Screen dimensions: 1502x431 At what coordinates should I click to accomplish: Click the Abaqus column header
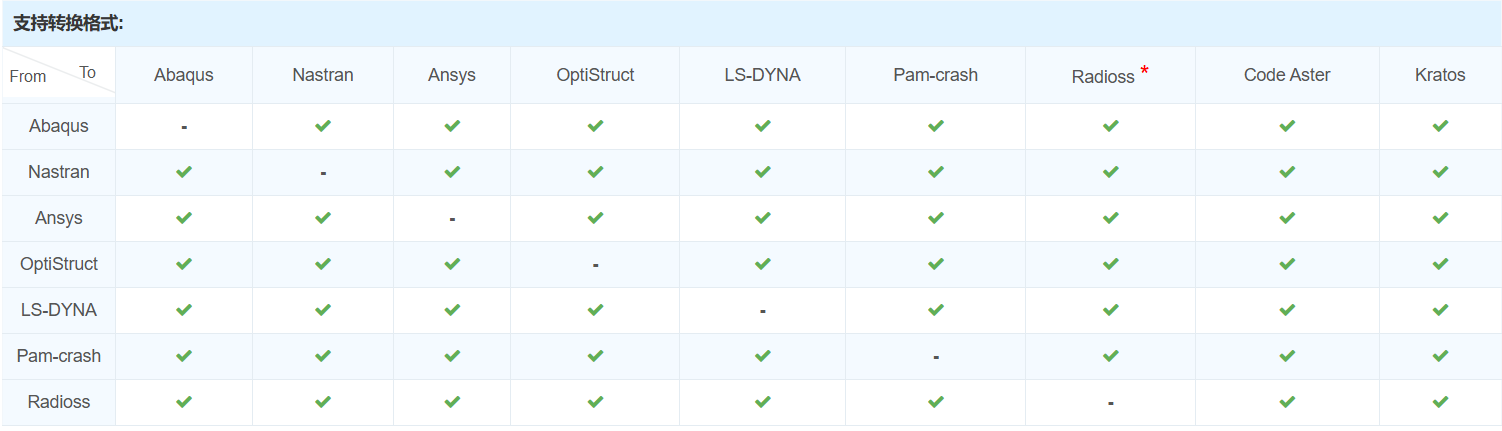tap(184, 75)
